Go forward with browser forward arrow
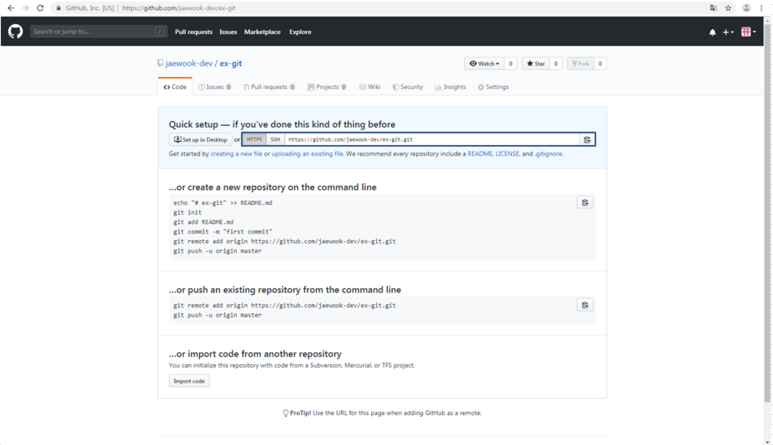This screenshot has height=445, width=773. 26,8
